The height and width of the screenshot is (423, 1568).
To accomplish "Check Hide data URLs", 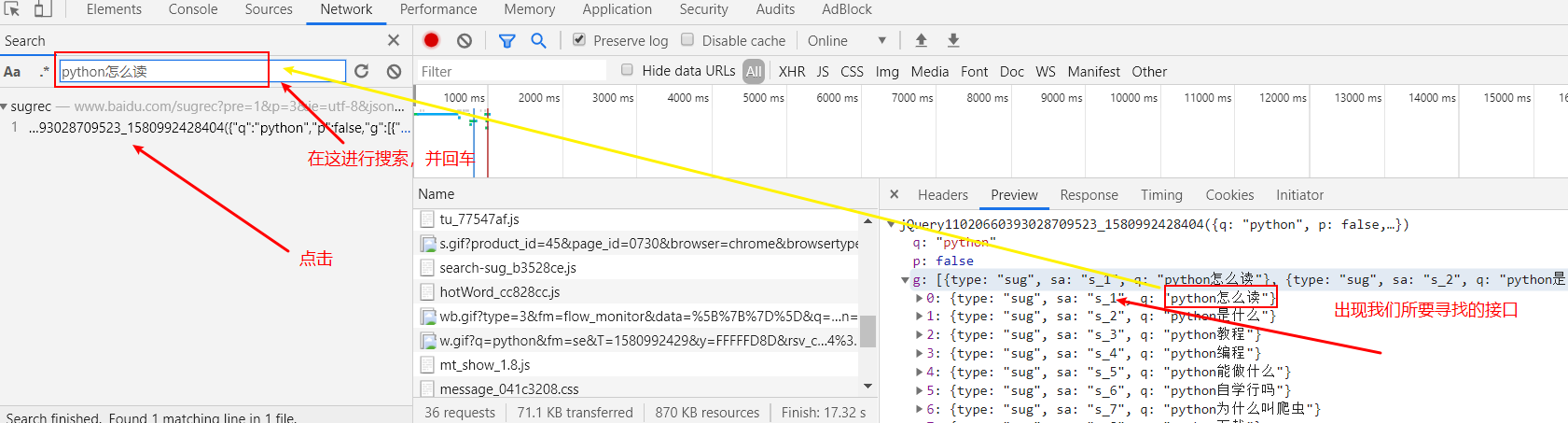I will (628, 70).
